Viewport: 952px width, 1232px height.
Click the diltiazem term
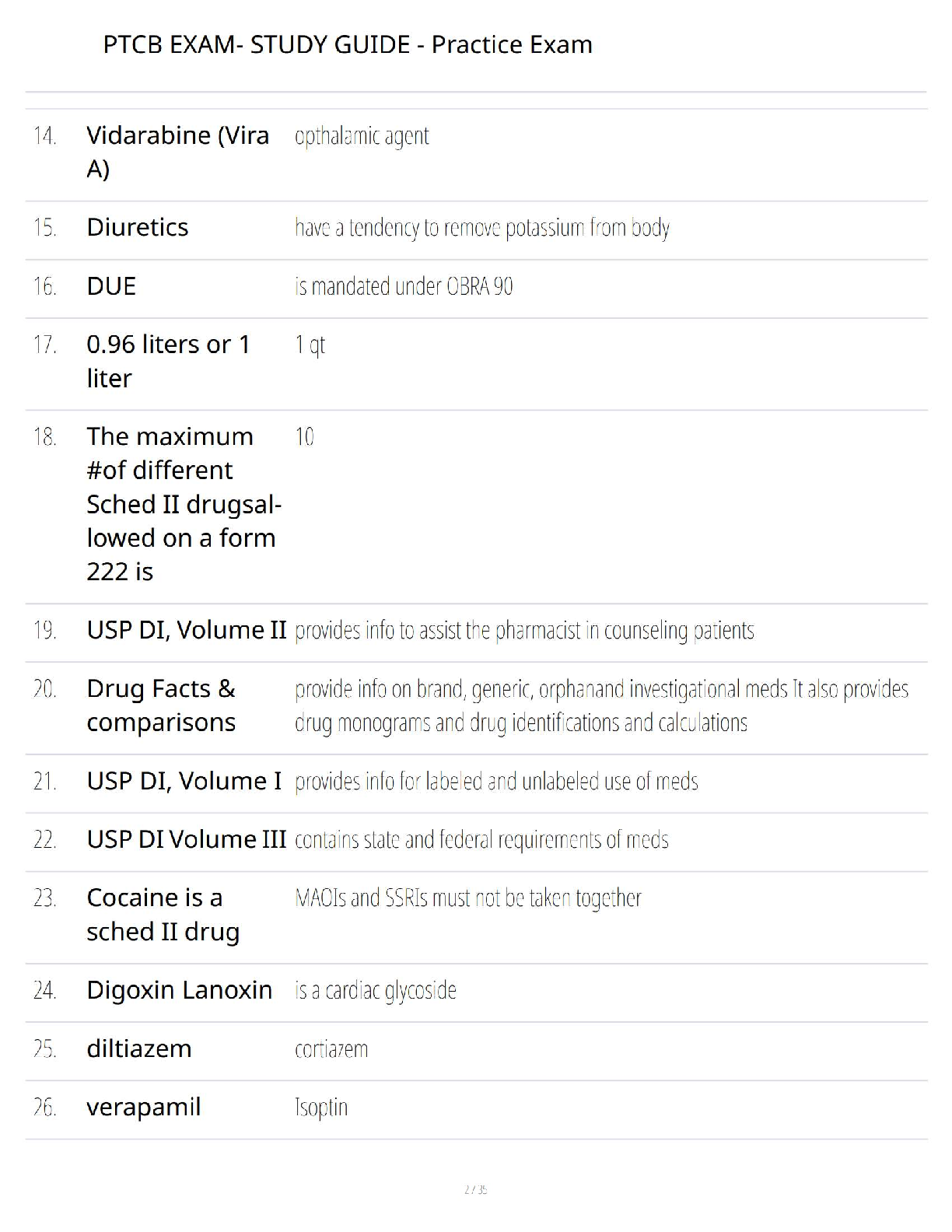click(x=138, y=1048)
